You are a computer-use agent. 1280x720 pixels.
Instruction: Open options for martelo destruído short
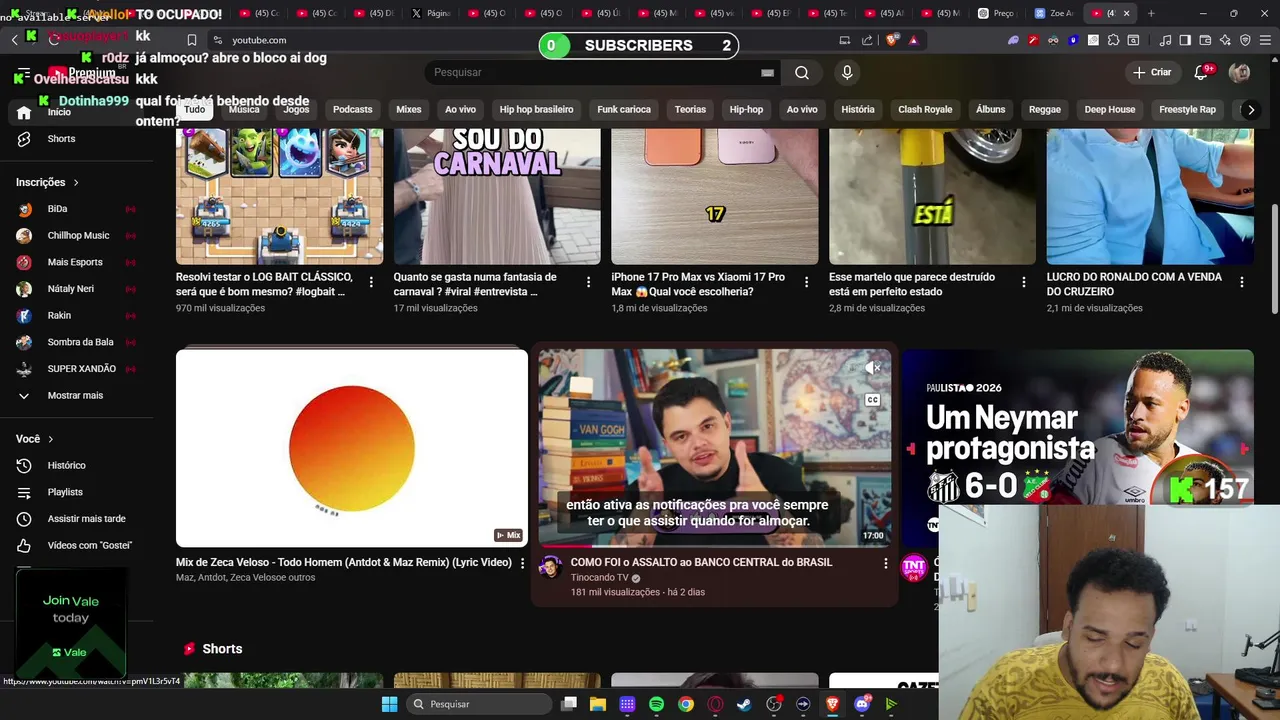coord(1023,283)
